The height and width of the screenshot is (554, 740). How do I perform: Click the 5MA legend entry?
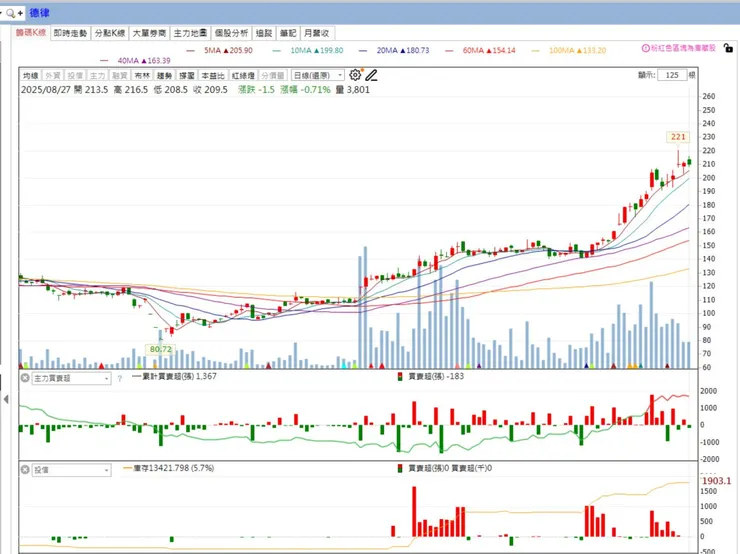(219, 50)
